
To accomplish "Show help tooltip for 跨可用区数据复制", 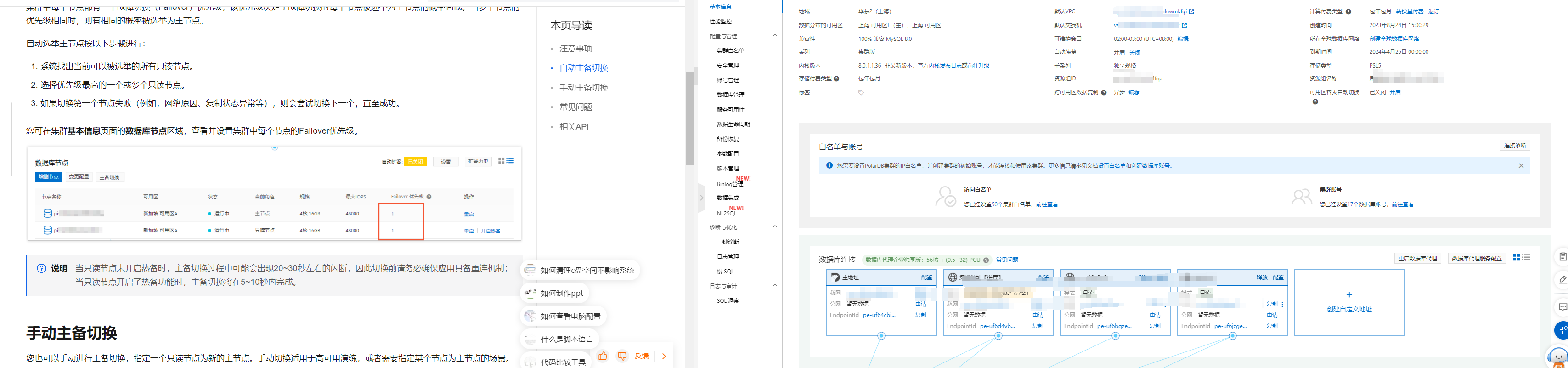I will [1104, 93].
